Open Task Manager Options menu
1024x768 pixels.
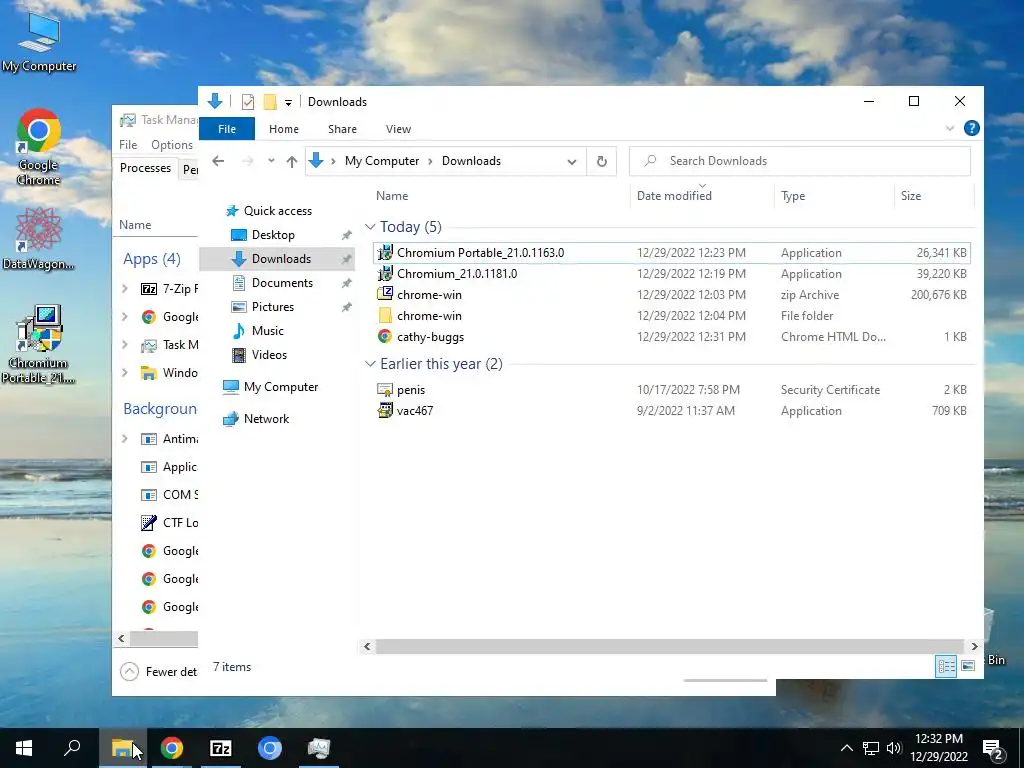pos(172,144)
